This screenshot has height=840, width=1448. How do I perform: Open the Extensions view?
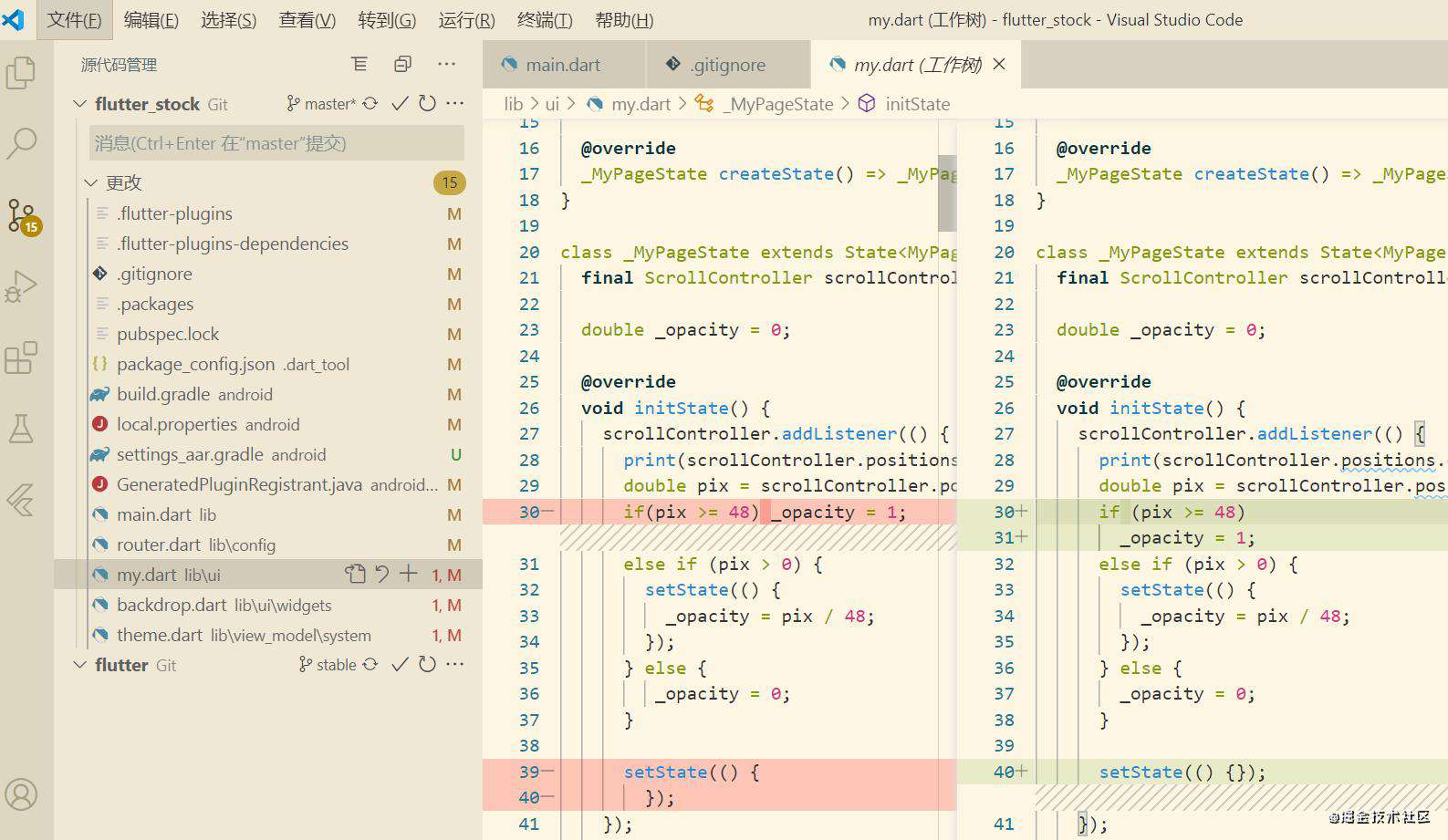pos(21,358)
